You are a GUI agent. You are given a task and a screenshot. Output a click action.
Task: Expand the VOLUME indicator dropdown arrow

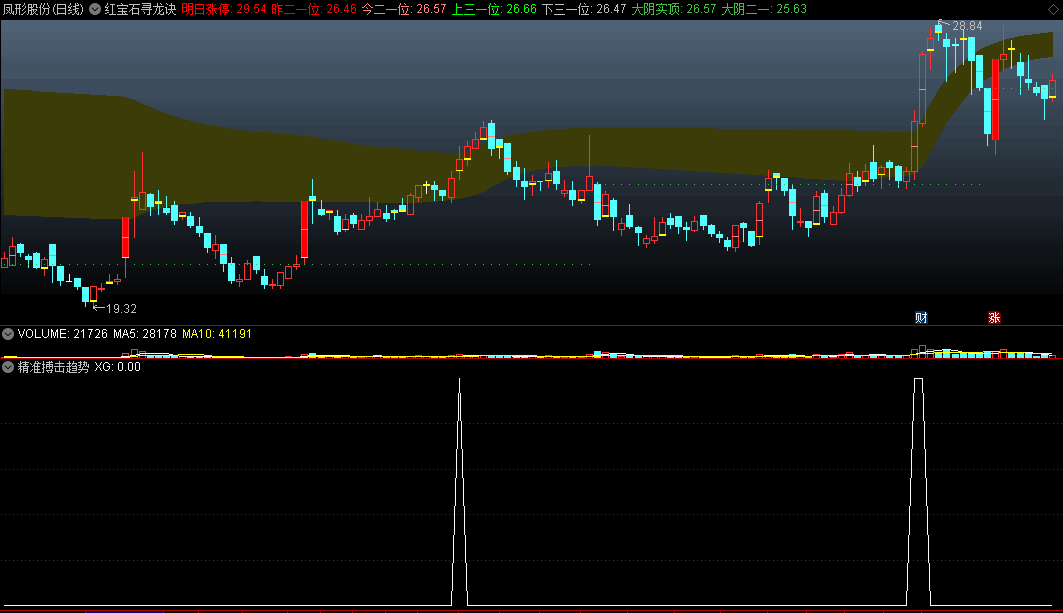pos(8,334)
